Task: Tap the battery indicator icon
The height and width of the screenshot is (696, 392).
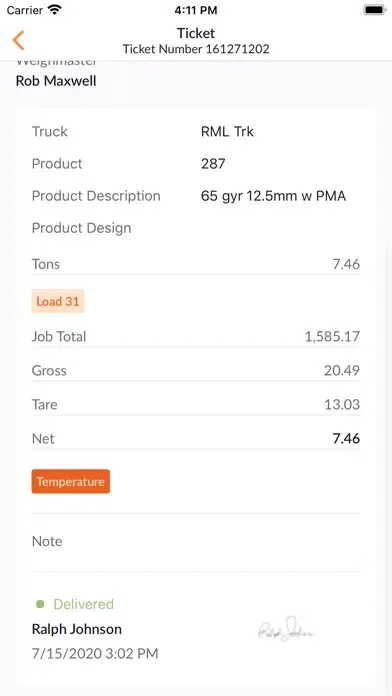Action: pyautogui.click(x=375, y=10)
